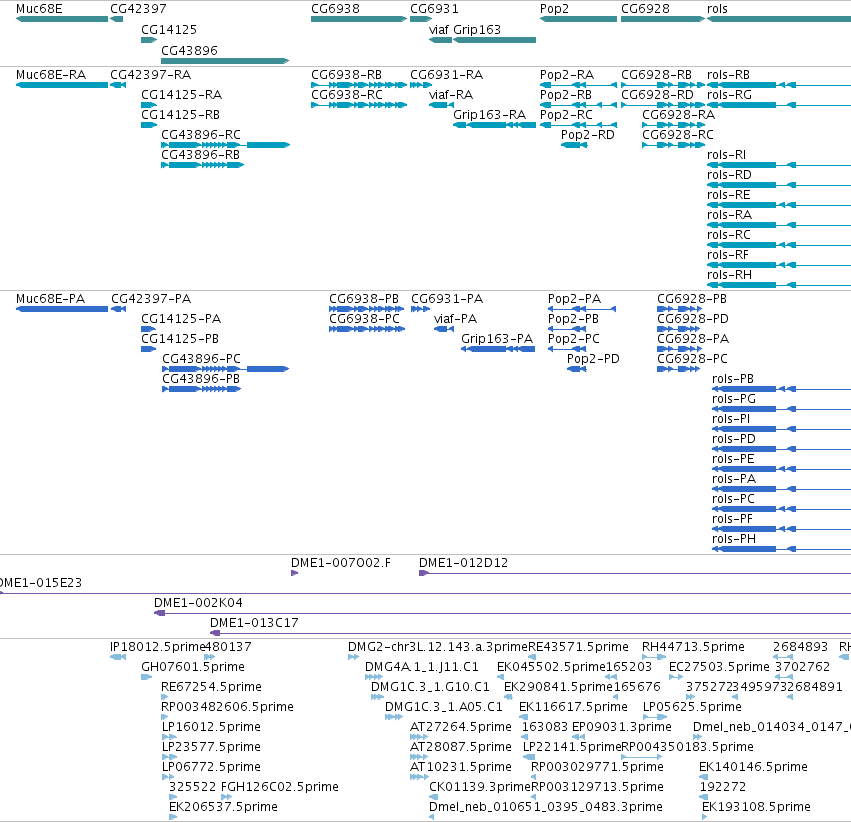The height and width of the screenshot is (822, 851).
Task: Select transcript rols-RH label
Action: coord(729,275)
